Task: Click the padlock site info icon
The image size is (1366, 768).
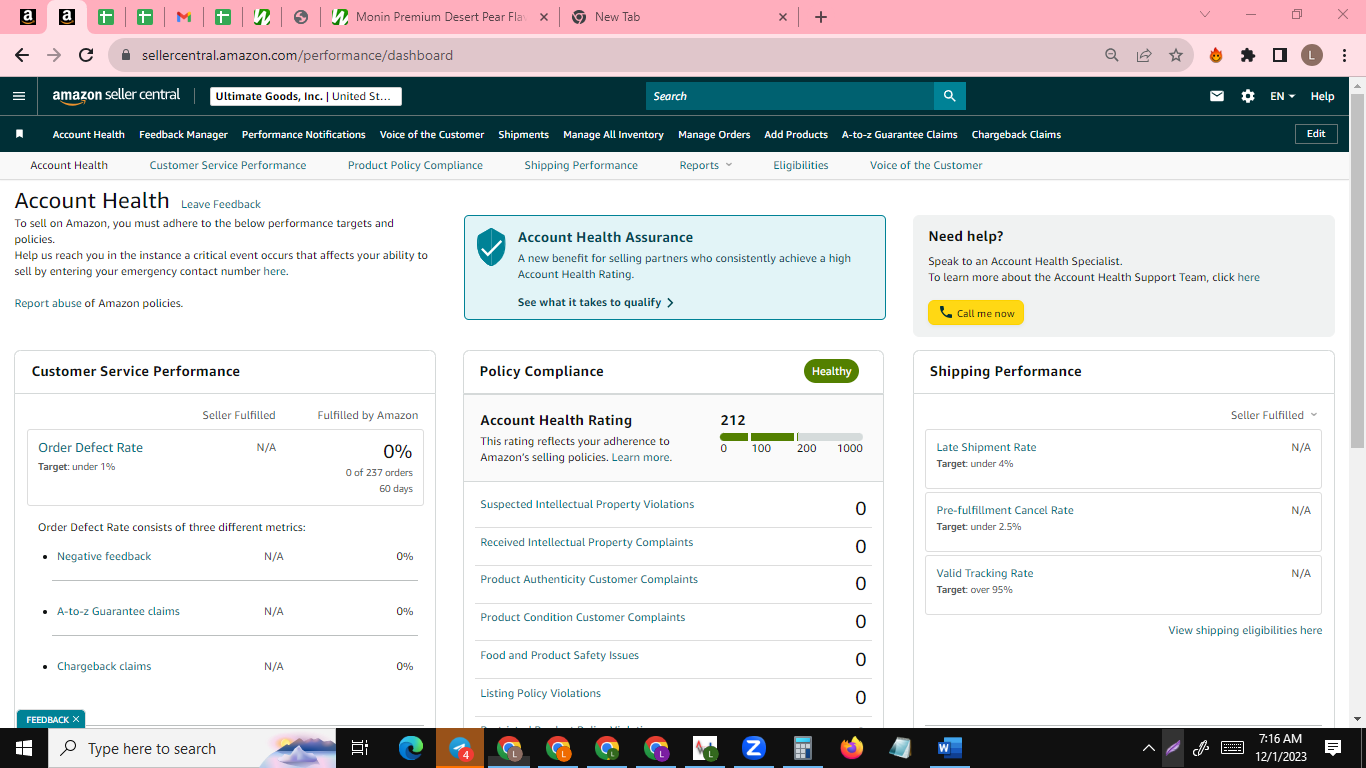Action: [126, 55]
